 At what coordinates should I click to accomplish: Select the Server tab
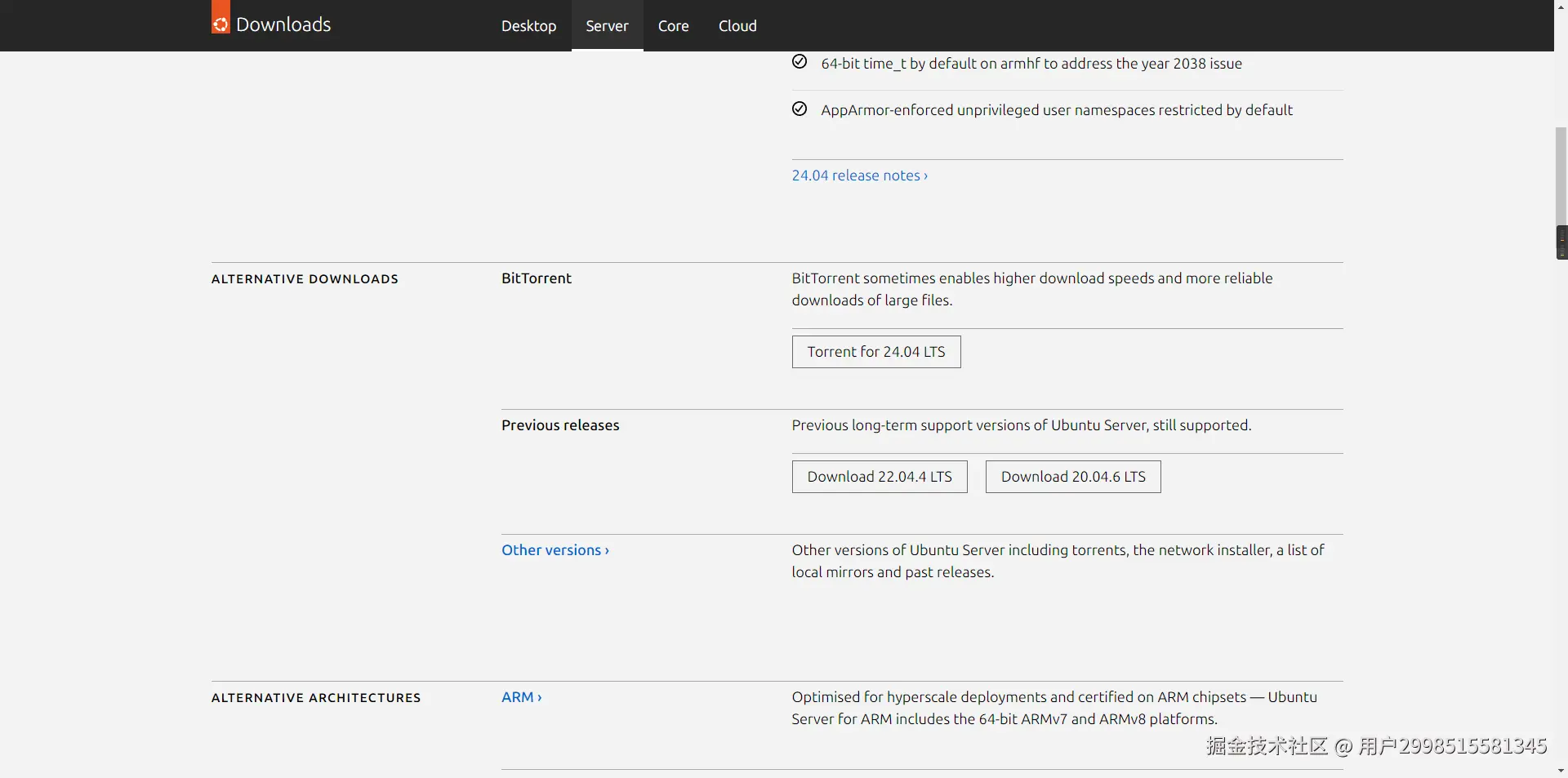tap(607, 26)
